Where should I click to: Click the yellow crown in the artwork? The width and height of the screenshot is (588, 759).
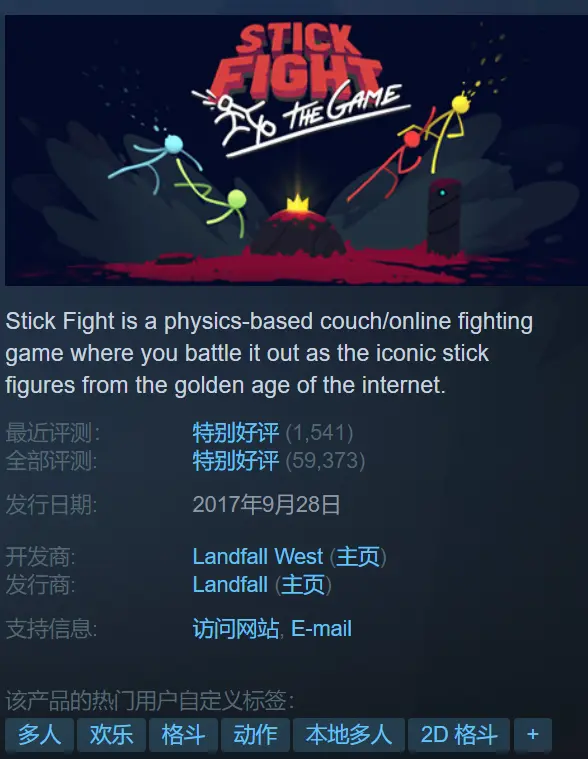pos(298,203)
